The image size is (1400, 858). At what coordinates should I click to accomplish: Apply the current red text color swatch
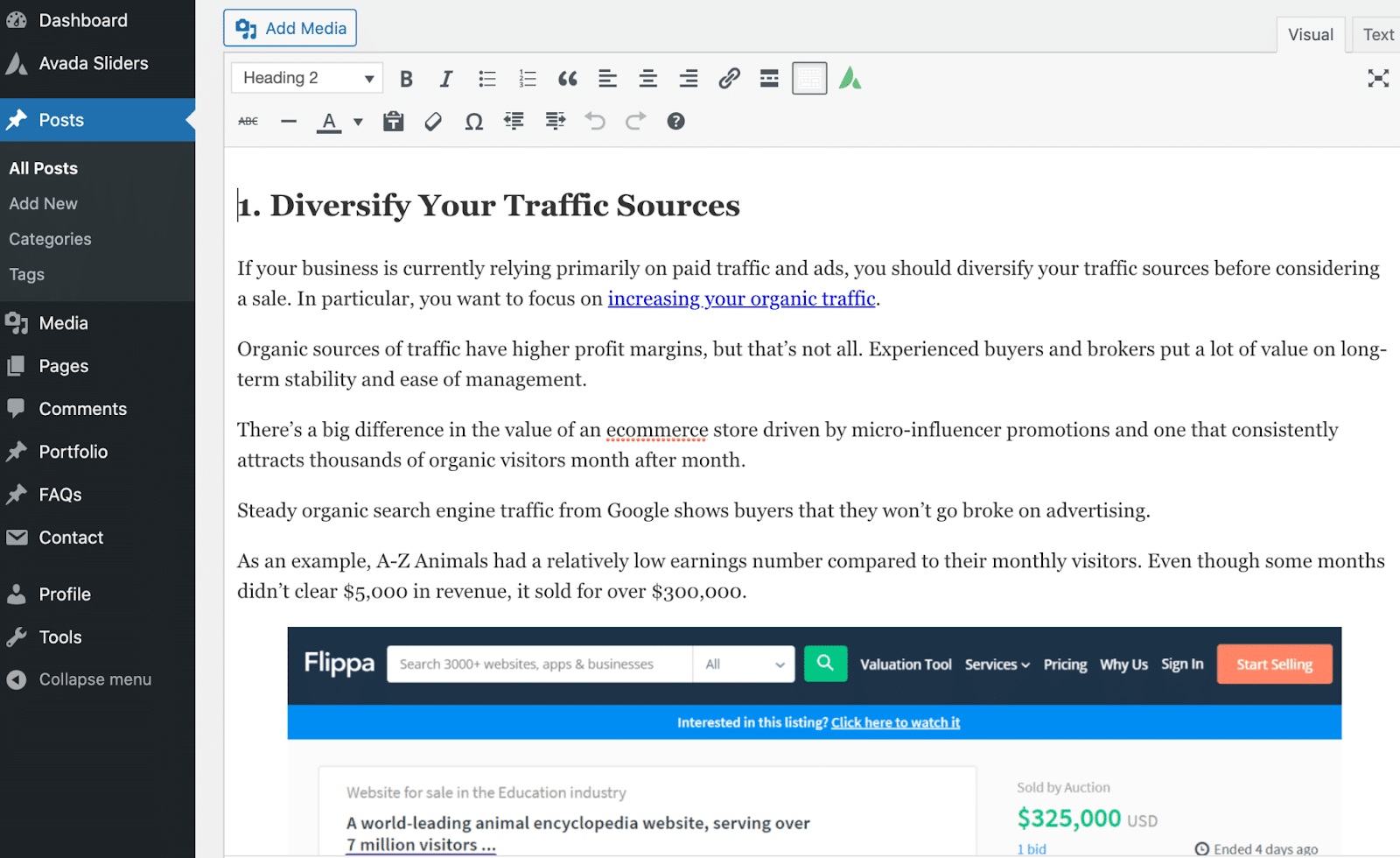point(328,121)
